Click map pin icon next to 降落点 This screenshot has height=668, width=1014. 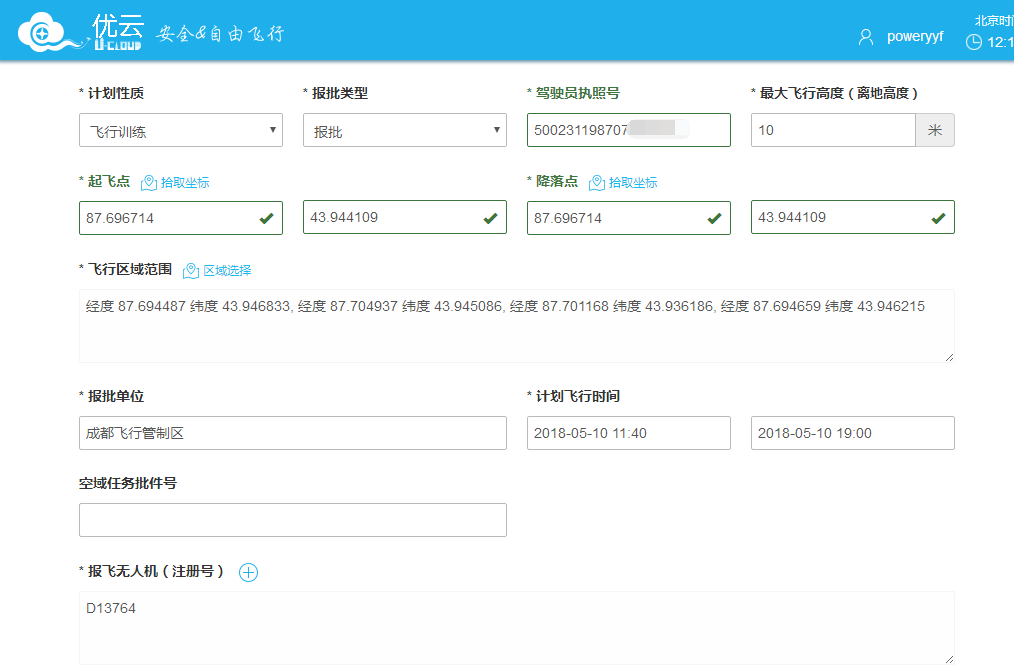click(x=597, y=183)
